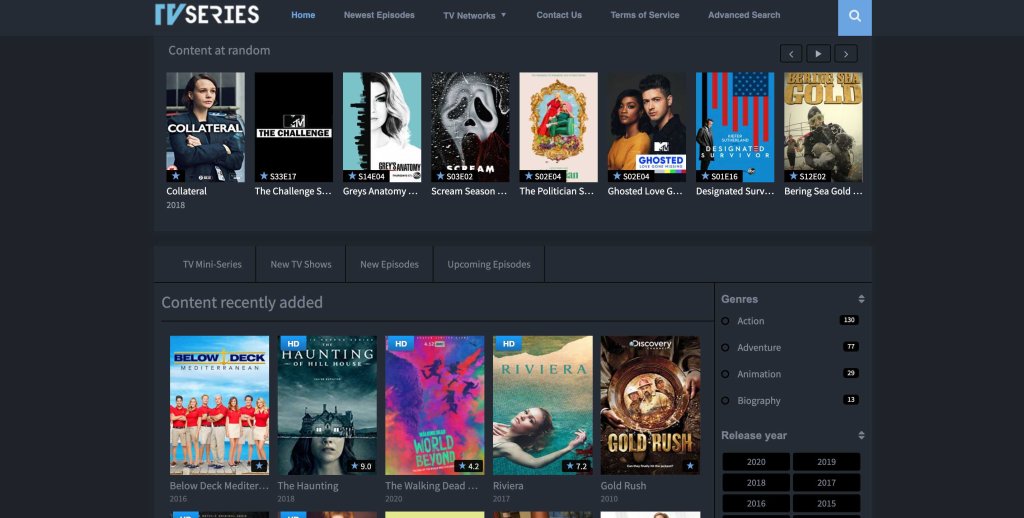Open the Contact Us page
This screenshot has width=1024, height=518.
tap(559, 14)
